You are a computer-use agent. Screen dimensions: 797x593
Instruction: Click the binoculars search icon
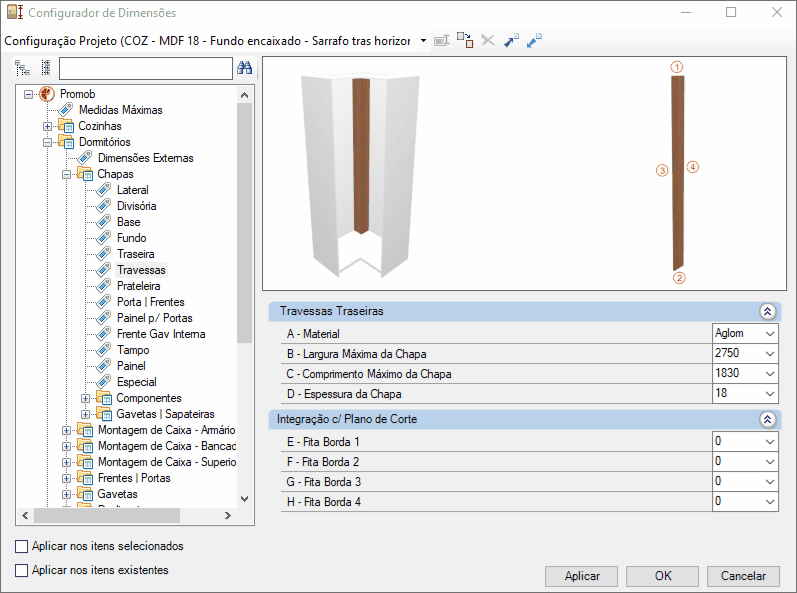(x=244, y=68)
